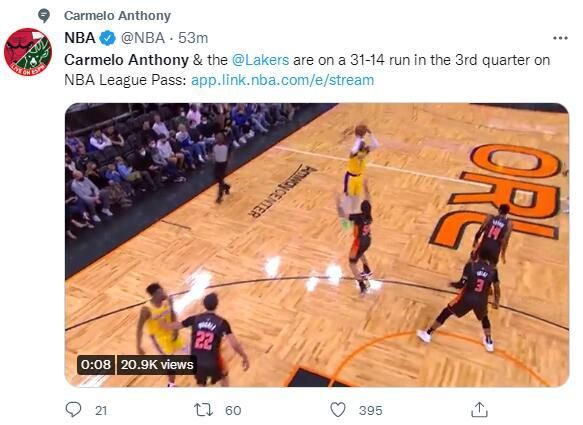Image resolution: width=583 pixels, height=425 pixels.
Task: Click the retweet arrows icon
Action: (203, 410)
